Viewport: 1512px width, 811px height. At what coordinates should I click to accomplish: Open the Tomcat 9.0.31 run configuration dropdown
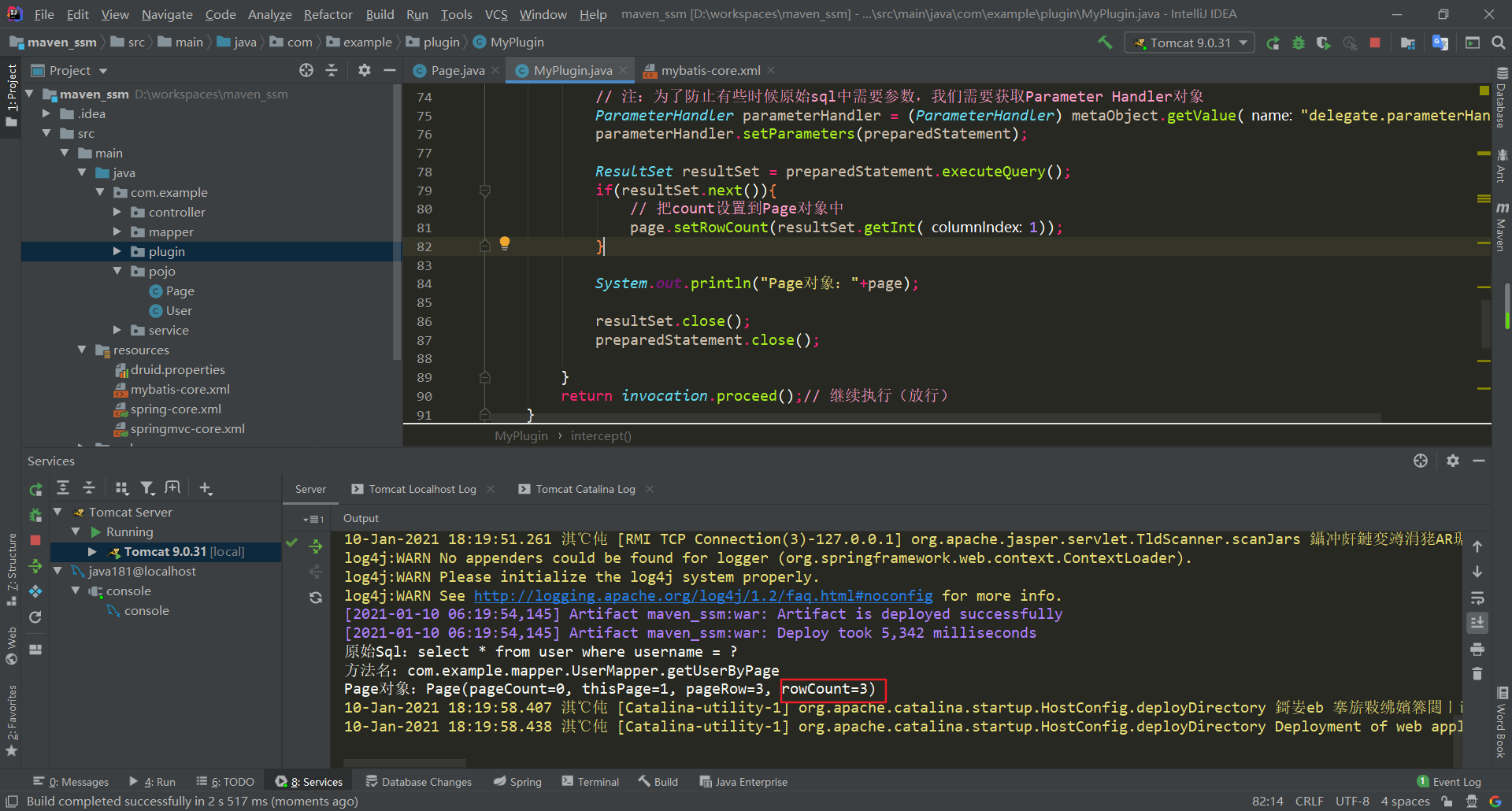(1191, 43)
